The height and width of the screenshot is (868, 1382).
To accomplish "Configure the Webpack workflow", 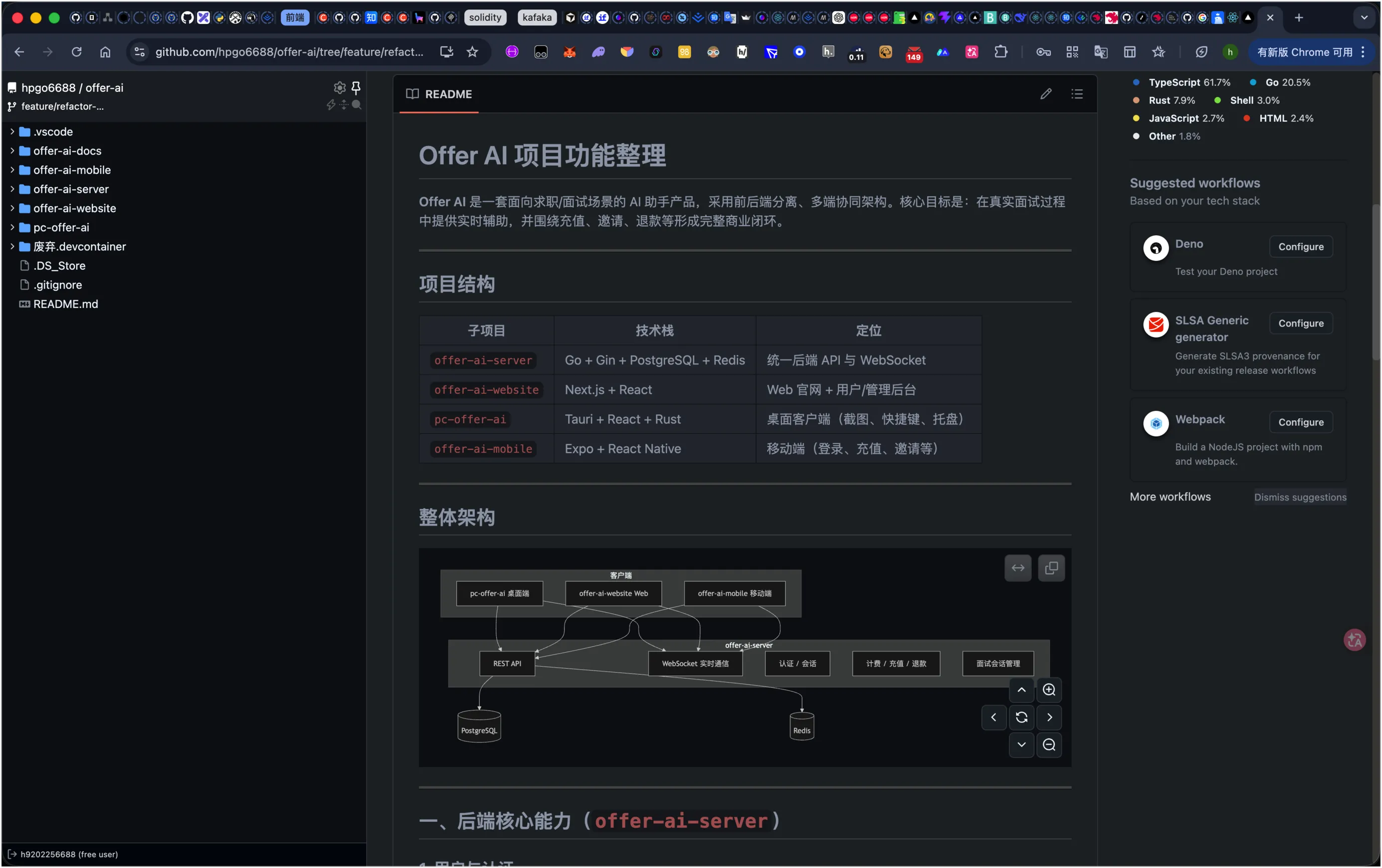I will point(1301,421).
